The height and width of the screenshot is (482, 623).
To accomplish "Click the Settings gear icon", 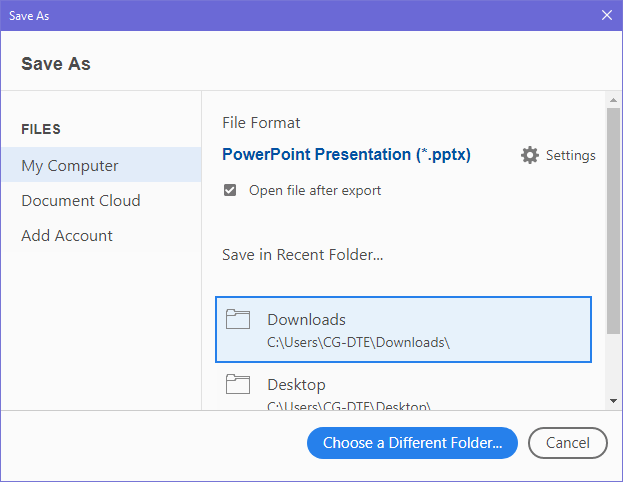I will 530,155.
